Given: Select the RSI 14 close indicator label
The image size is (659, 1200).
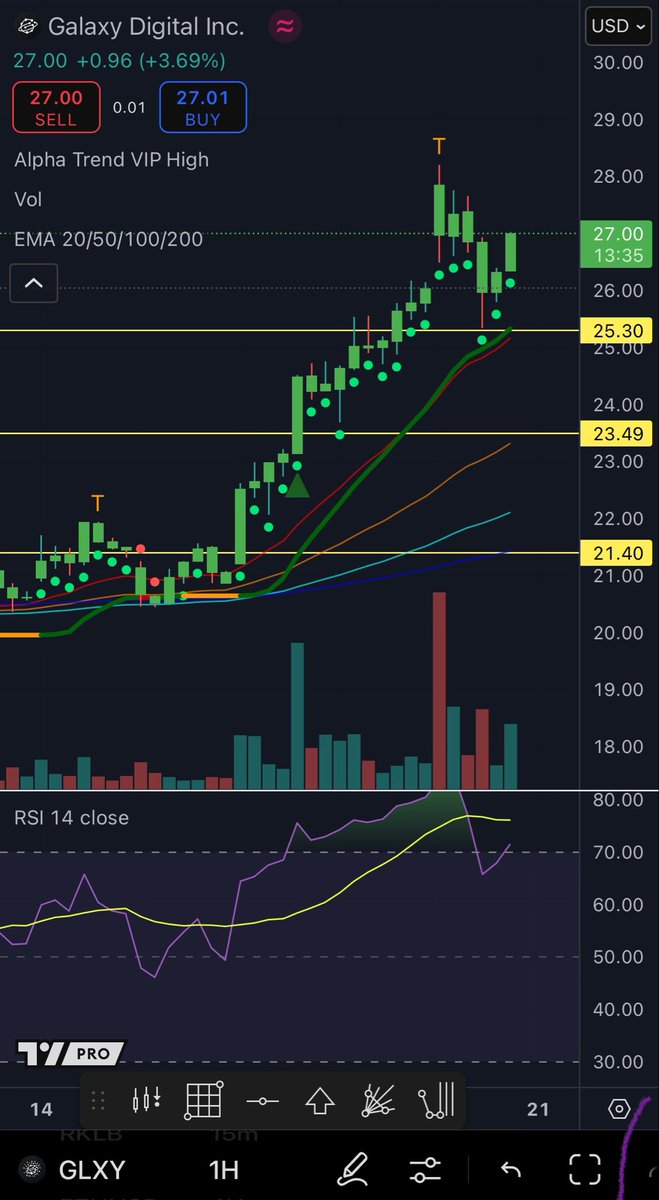Looking at the screenshot, I should (71, 817).
